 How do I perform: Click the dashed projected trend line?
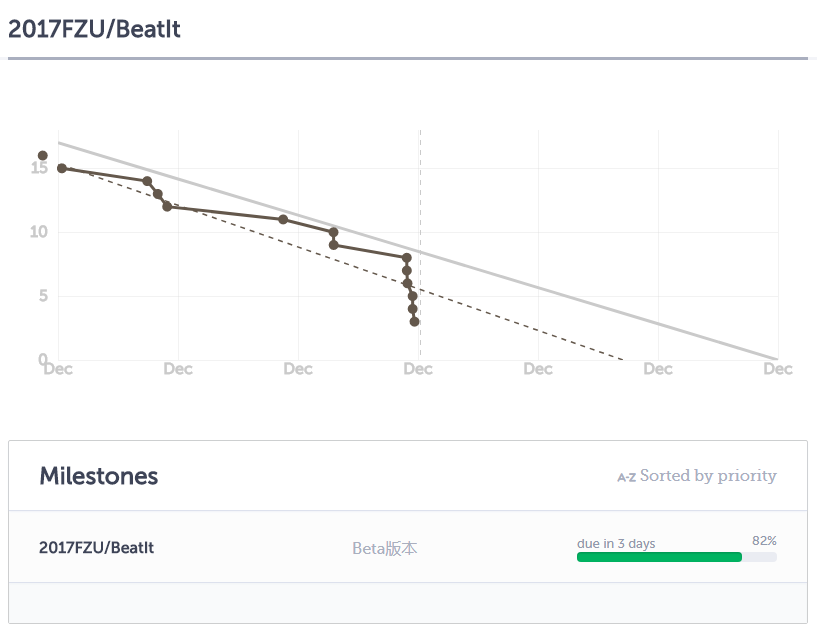tap(521, 325)
